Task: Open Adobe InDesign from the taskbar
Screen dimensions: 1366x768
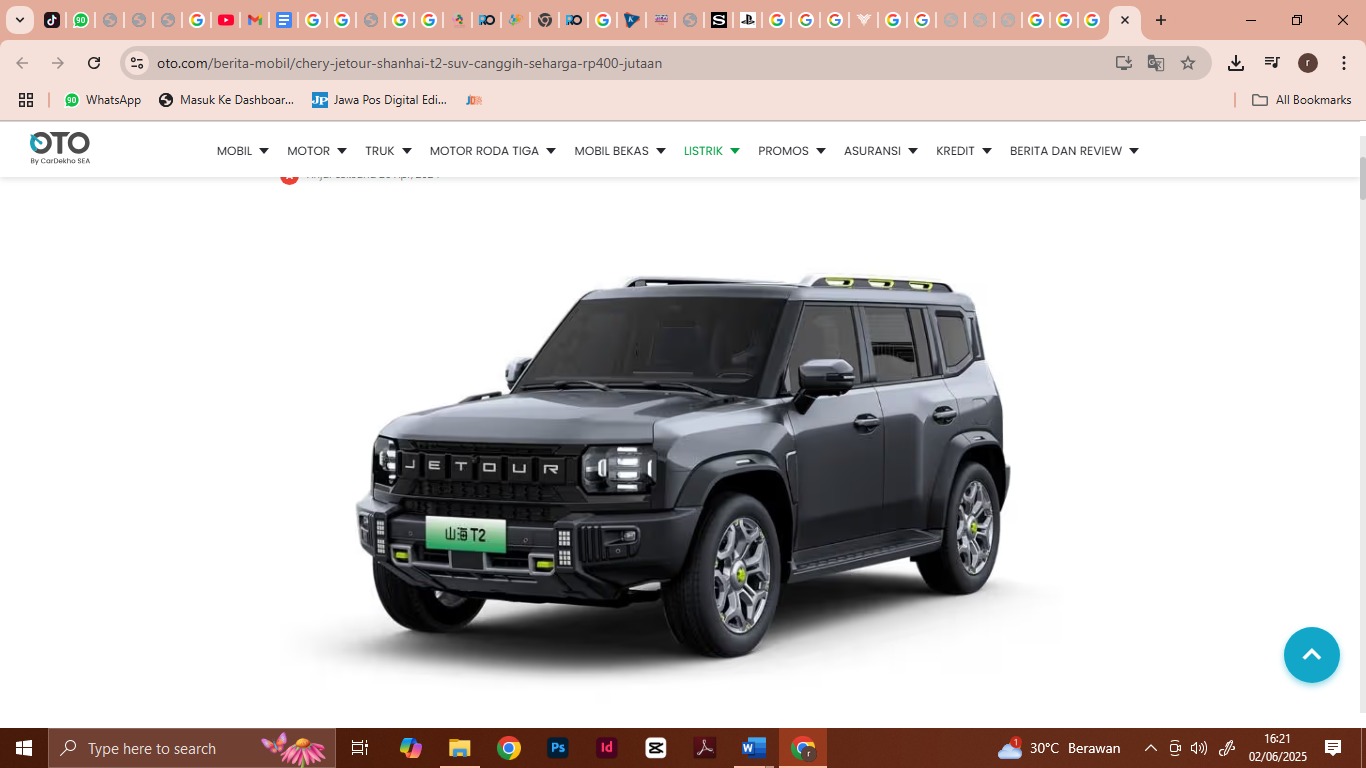Action: tap(606, 748)
